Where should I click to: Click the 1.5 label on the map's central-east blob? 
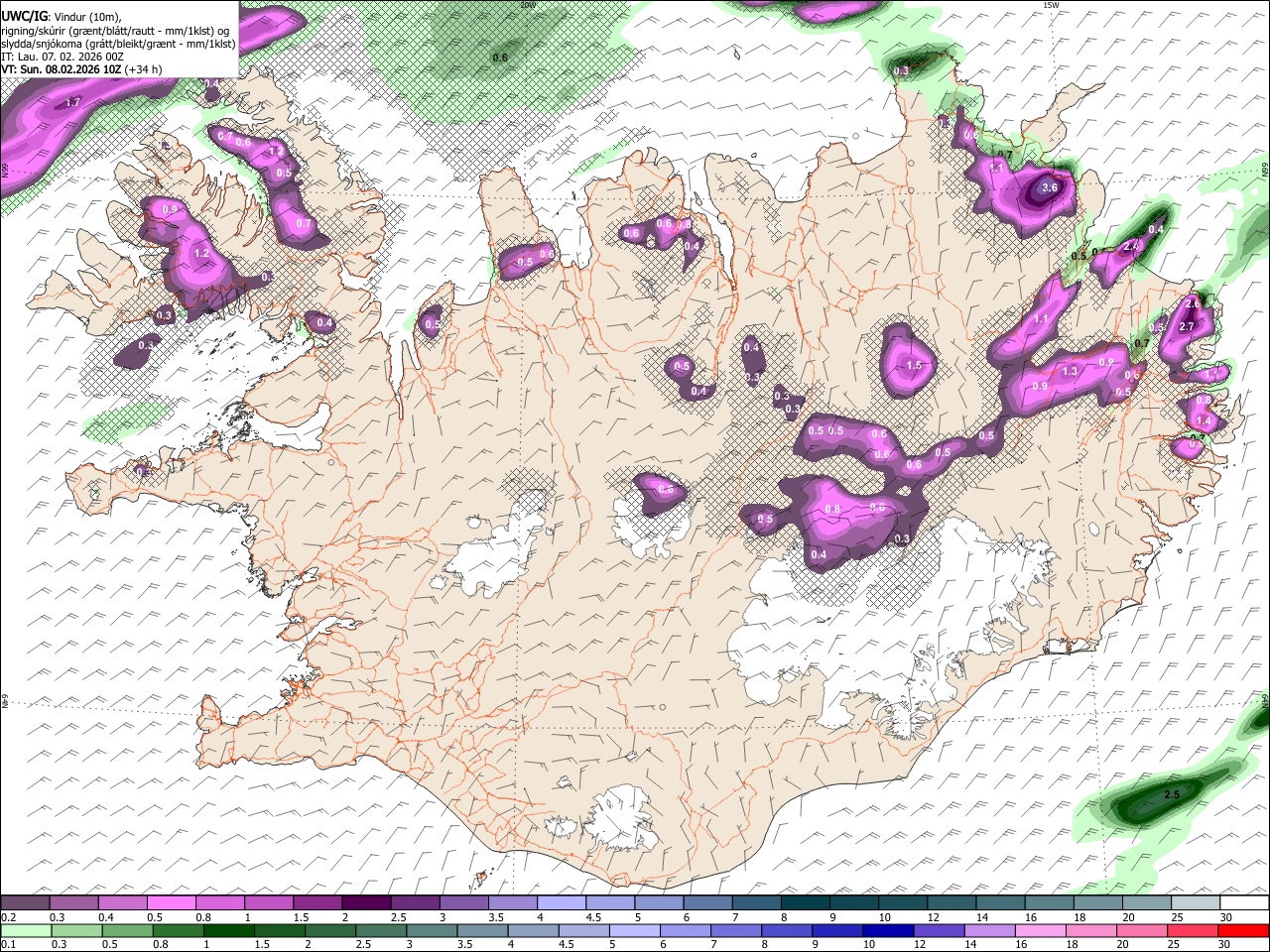pos(914,365)
